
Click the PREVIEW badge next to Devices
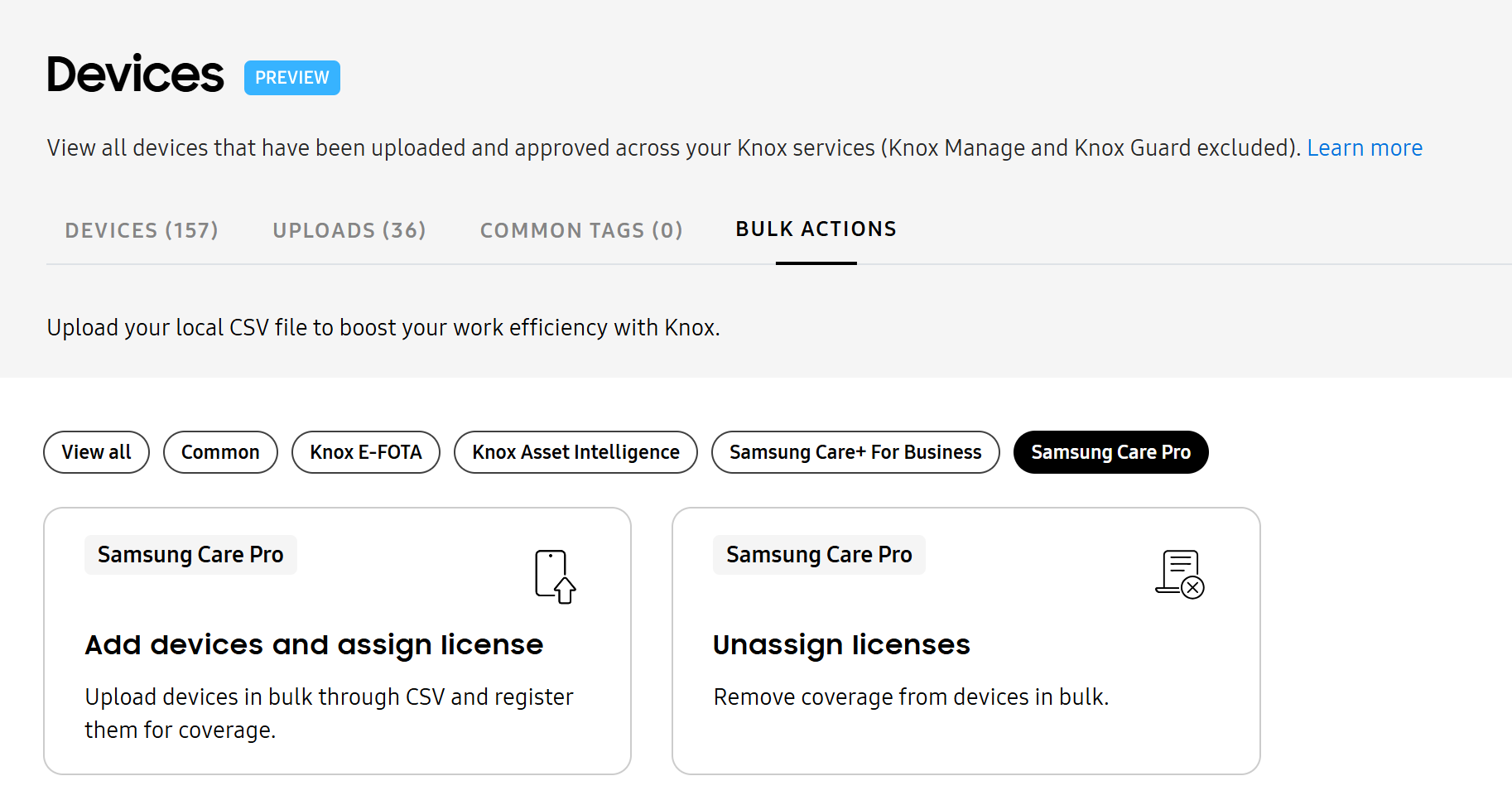[292, 78]
